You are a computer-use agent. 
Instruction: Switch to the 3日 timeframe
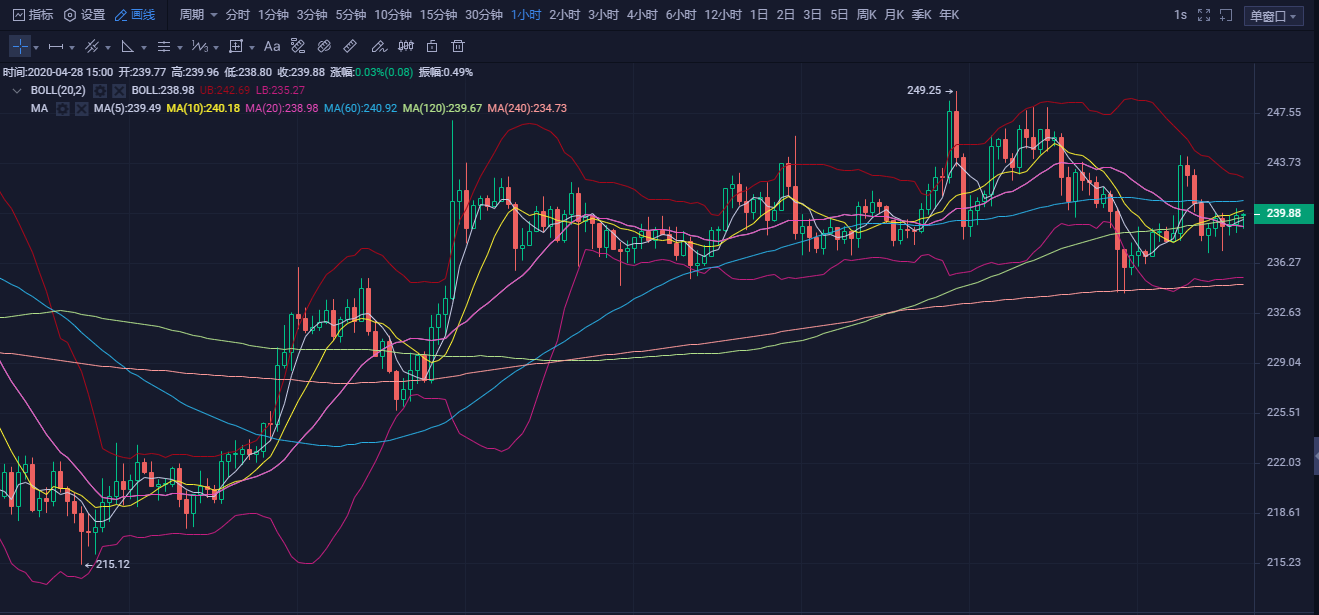[813, 15]
